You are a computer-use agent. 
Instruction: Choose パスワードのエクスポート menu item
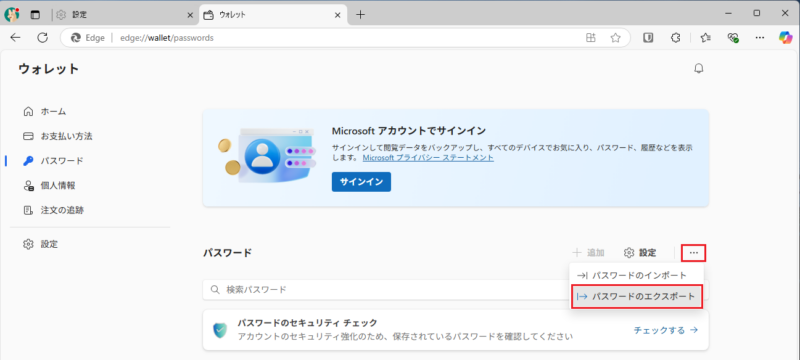point(637,296)
